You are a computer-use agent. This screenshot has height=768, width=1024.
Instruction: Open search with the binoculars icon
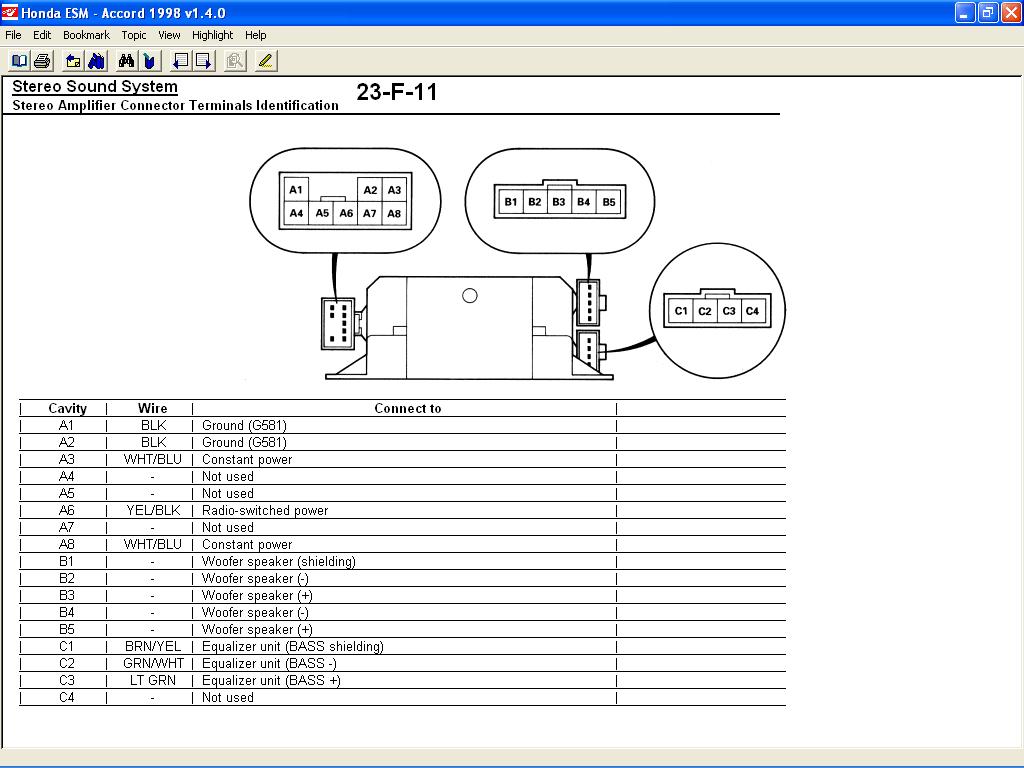(x=127, y=61)
